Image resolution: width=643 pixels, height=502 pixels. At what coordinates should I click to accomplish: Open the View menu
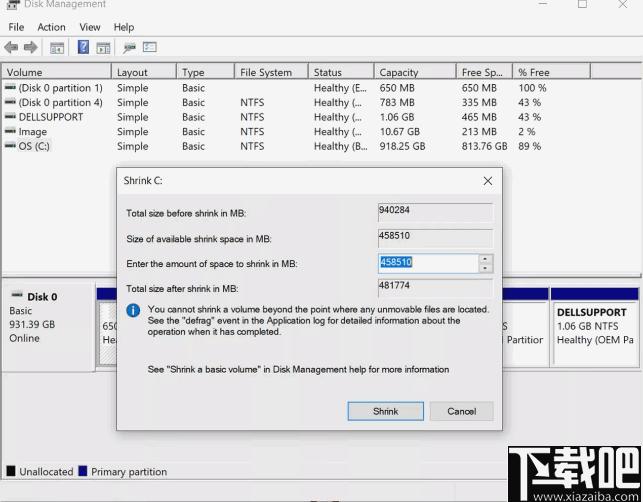point(90,27)
